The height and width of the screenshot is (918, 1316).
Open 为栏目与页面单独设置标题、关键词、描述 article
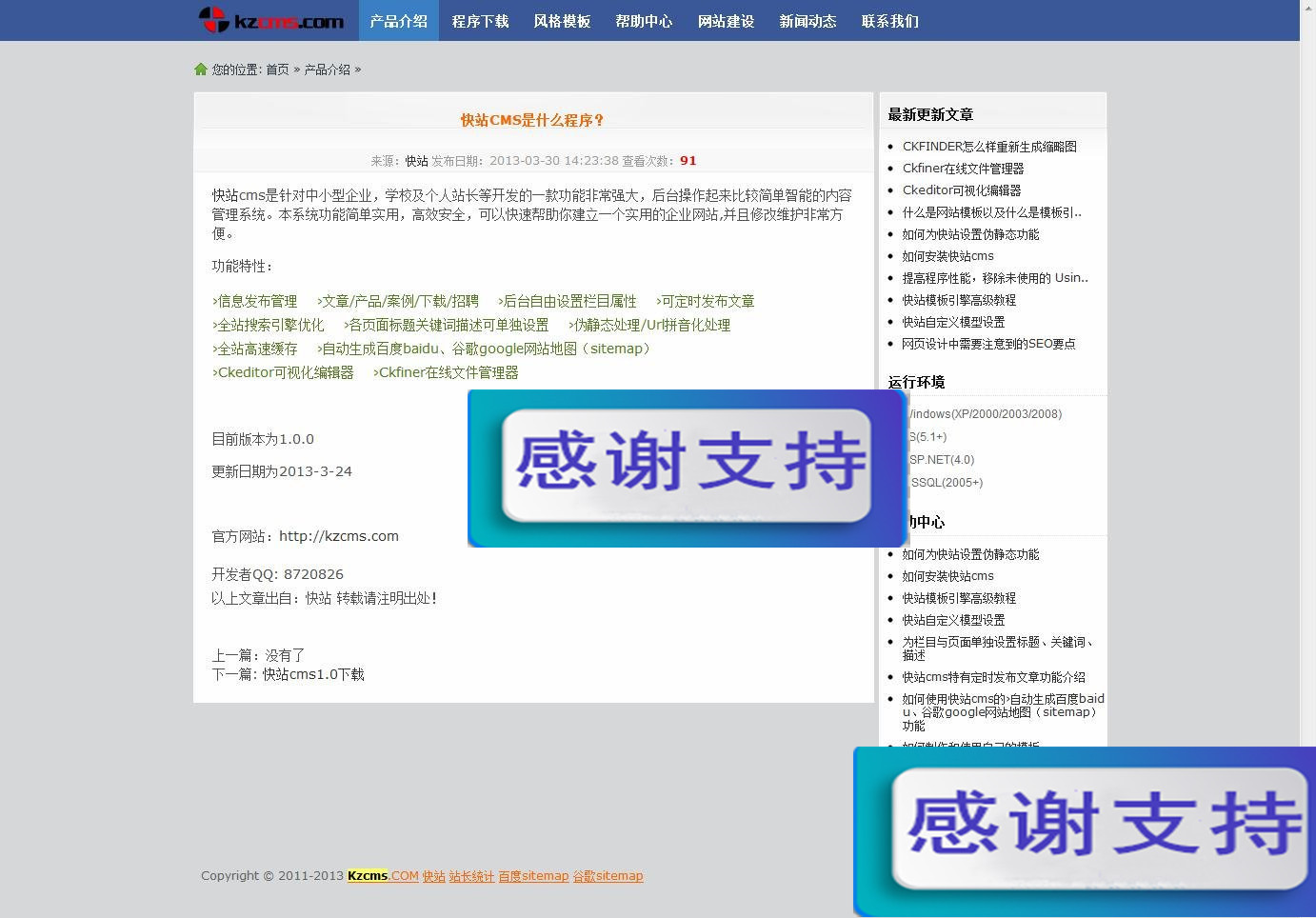click(x=998, y=649)
